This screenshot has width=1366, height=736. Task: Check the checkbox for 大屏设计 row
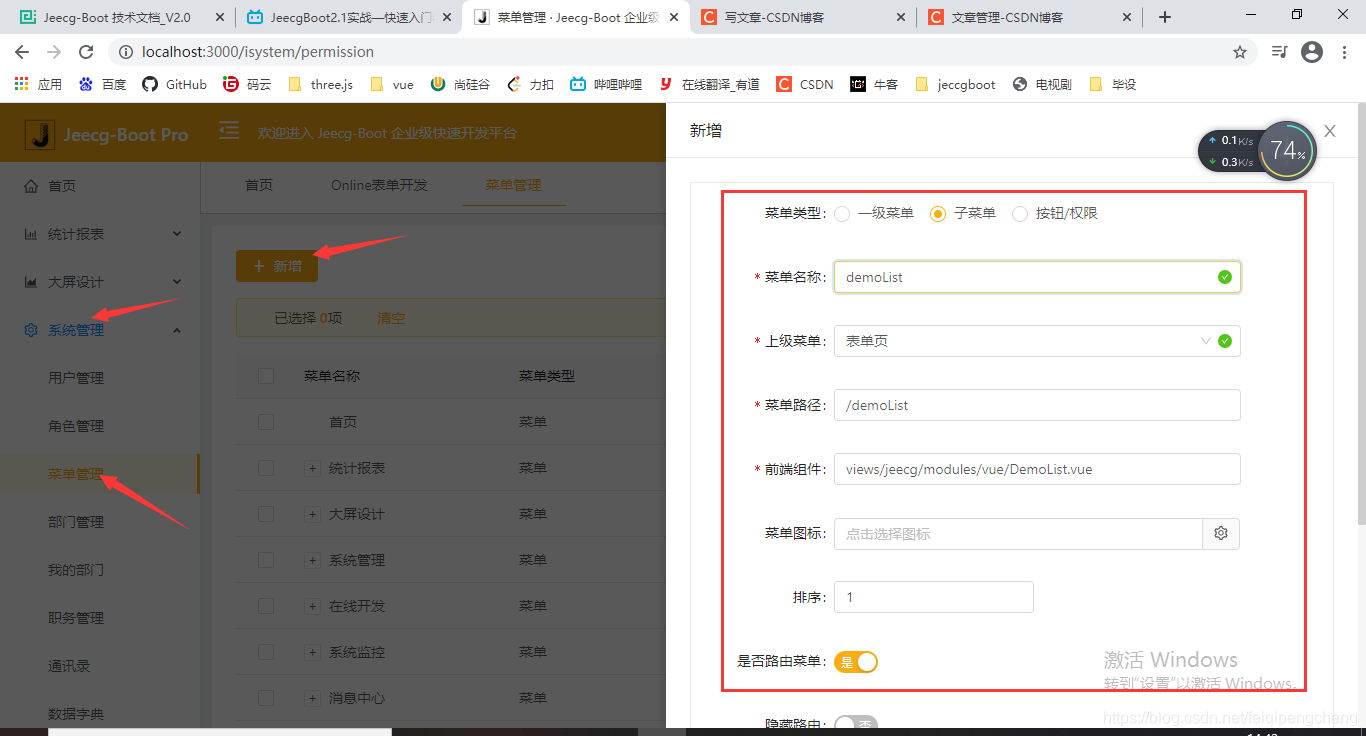coord(266,514)
